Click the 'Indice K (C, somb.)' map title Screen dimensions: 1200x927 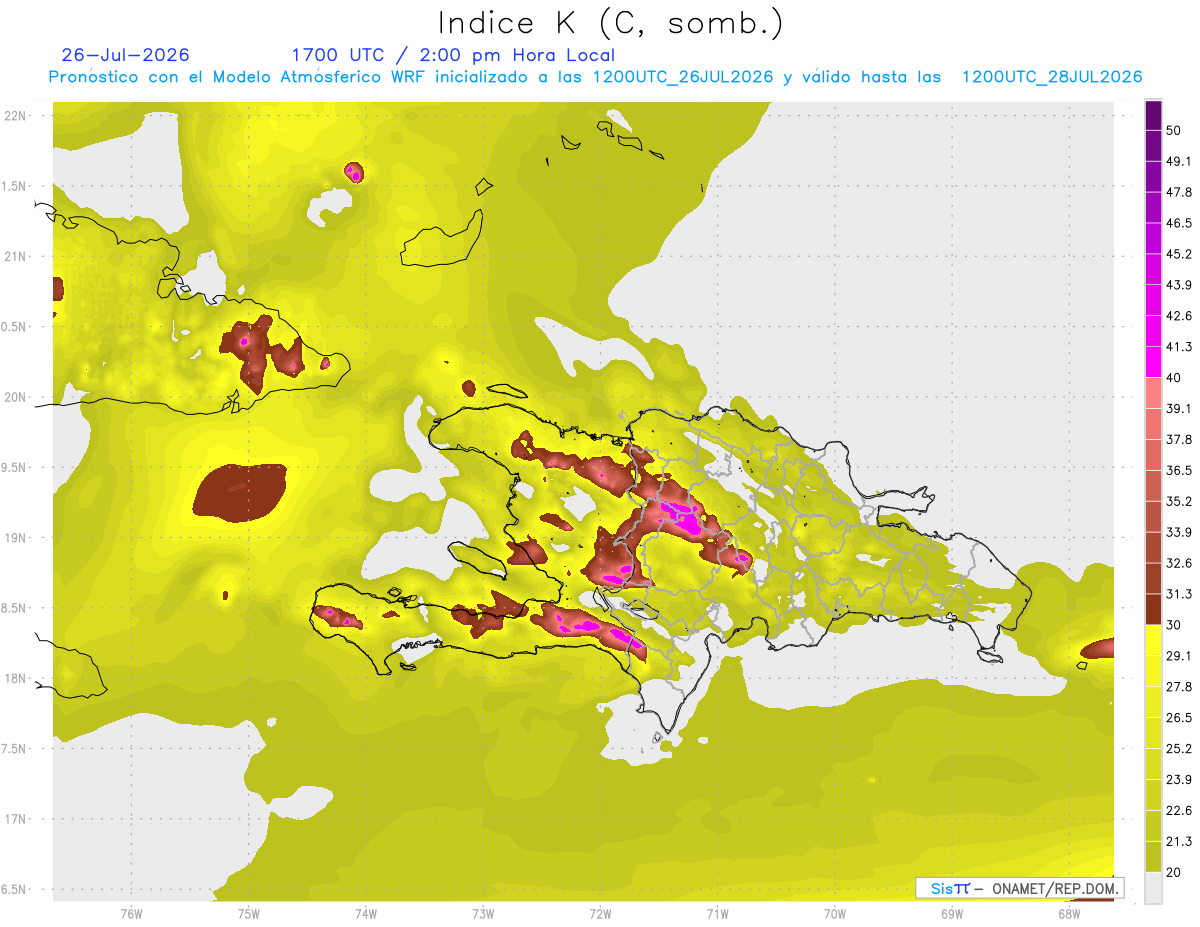pos(610,23)
